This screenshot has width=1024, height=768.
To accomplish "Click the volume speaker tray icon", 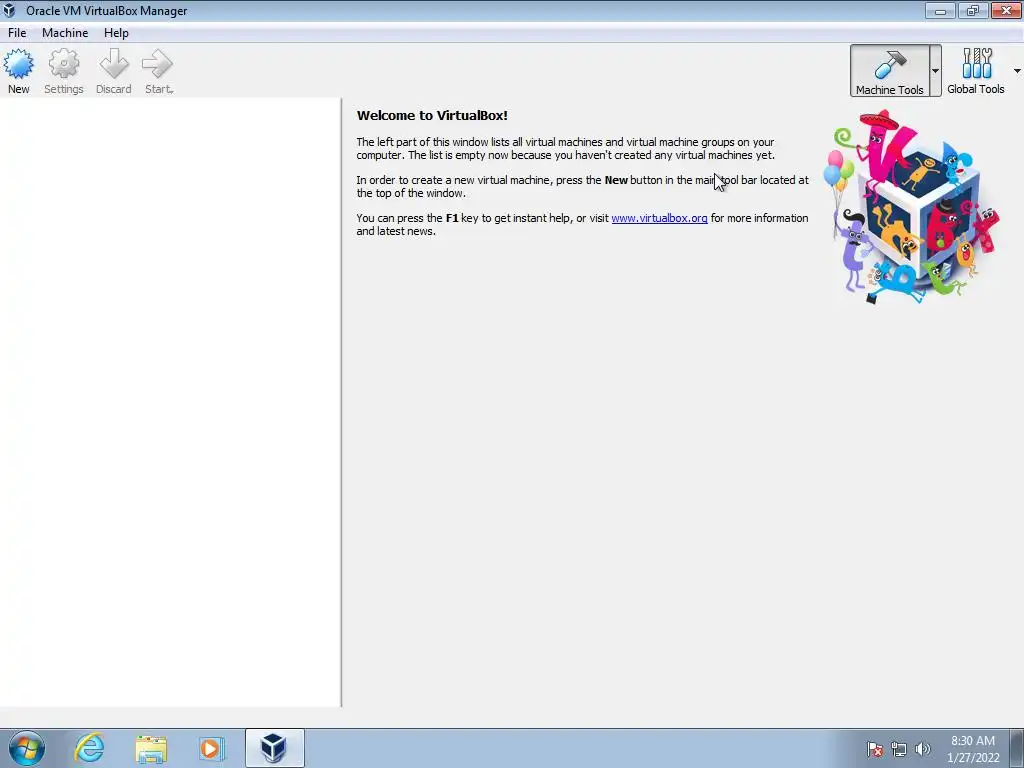I will click(x=922, y=749).
